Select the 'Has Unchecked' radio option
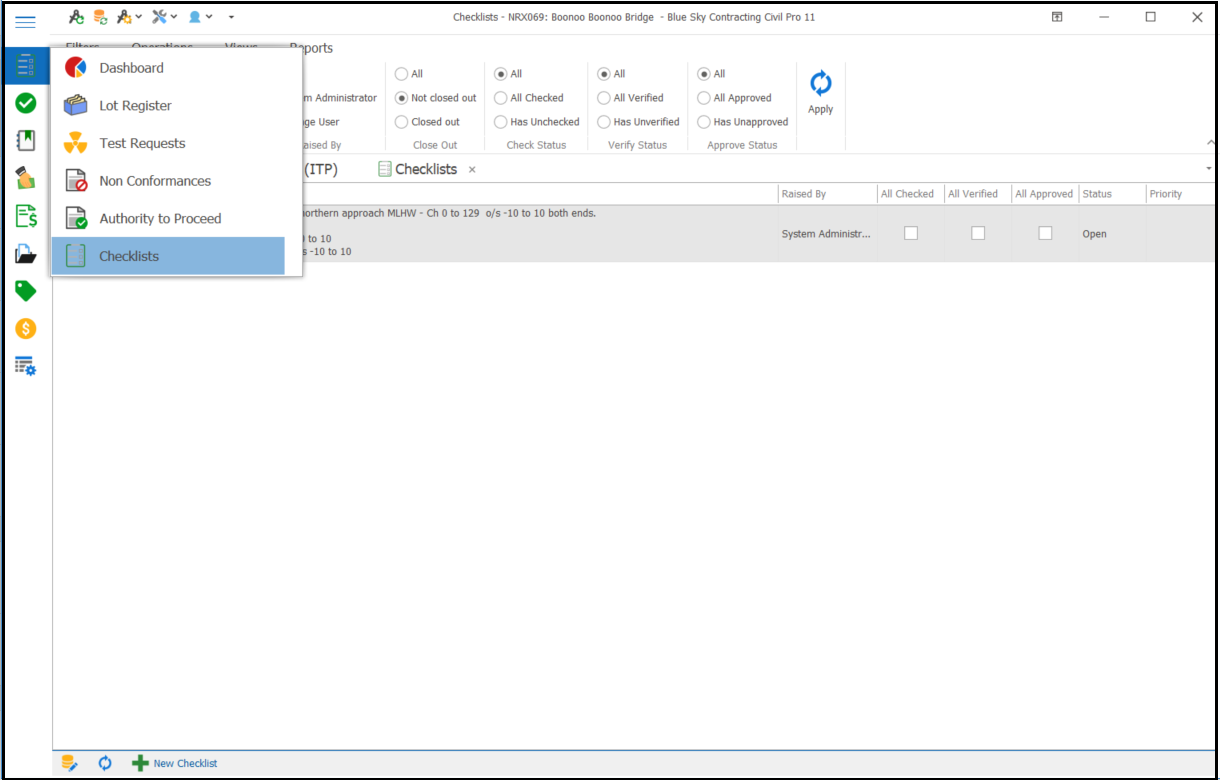Screen dimensions: 1220x780 [501, 122]
